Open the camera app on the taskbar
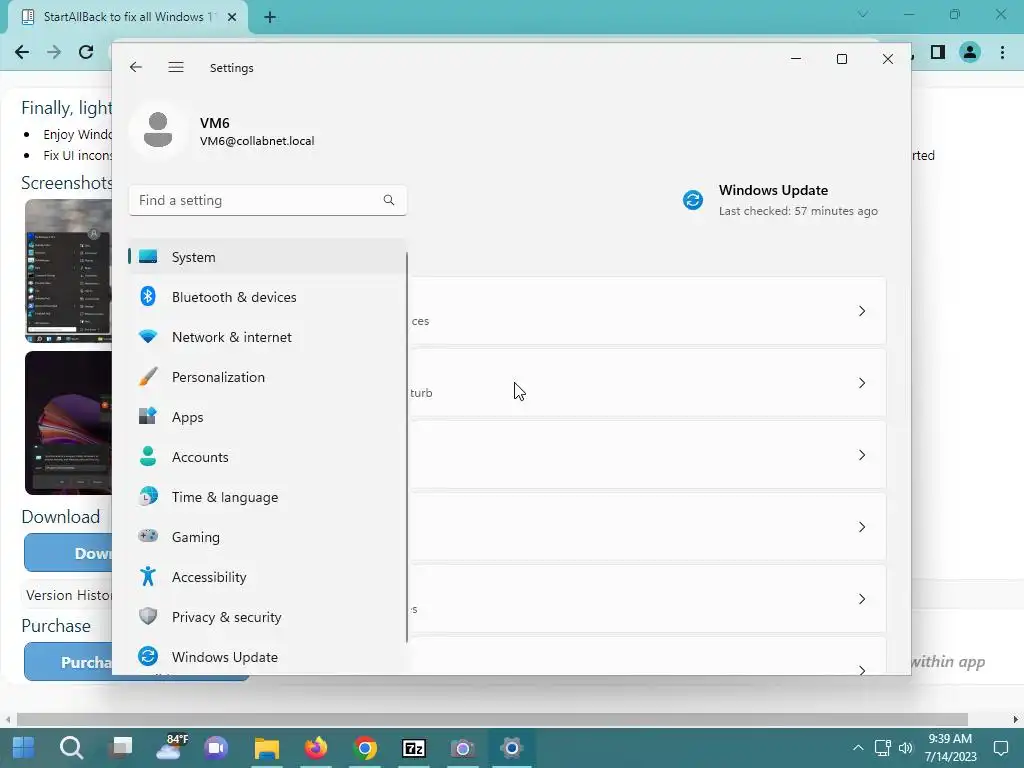The height and width of the screenshot is (768, 1024). click(x=462, y=748)
